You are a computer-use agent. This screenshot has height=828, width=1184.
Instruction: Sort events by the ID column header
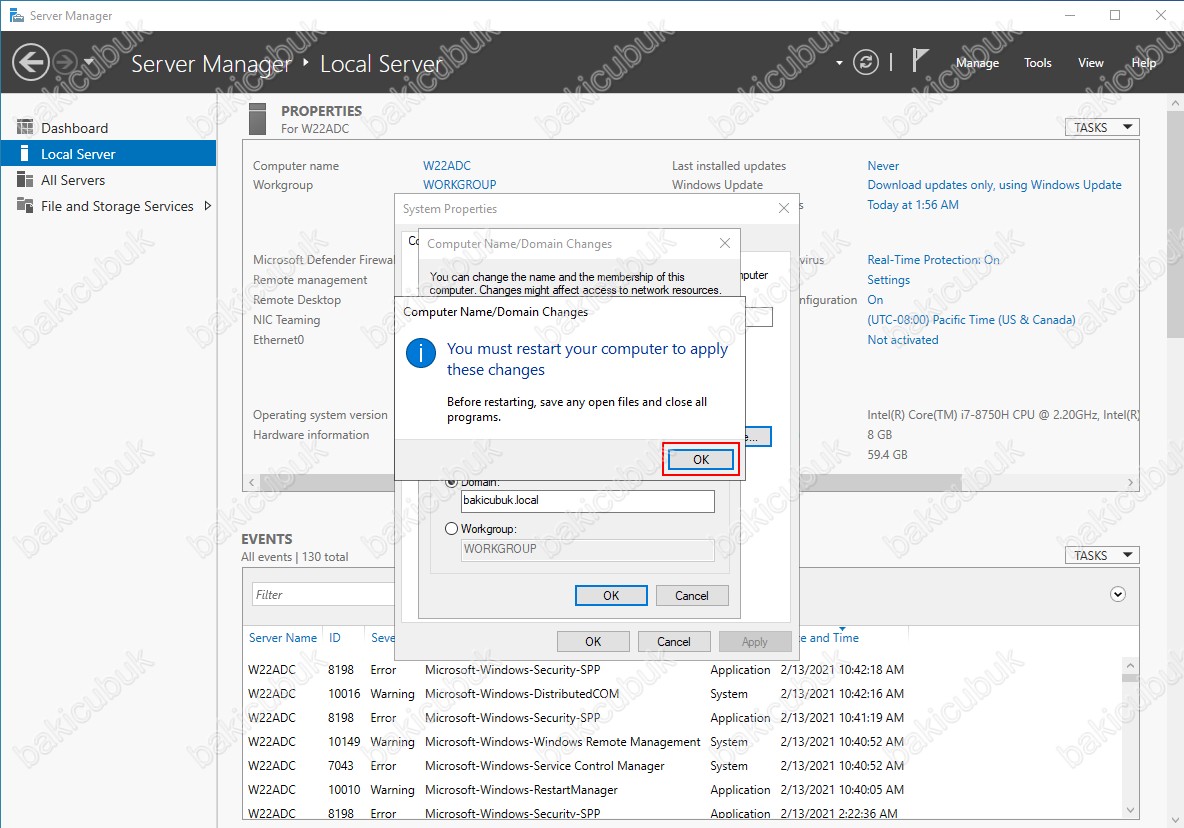point(335,638)
